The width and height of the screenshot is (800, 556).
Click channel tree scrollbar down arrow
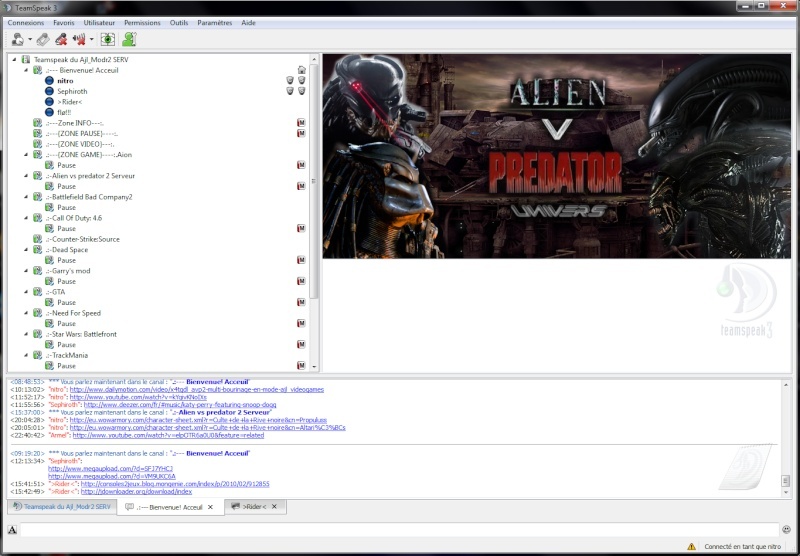[314, 367]
